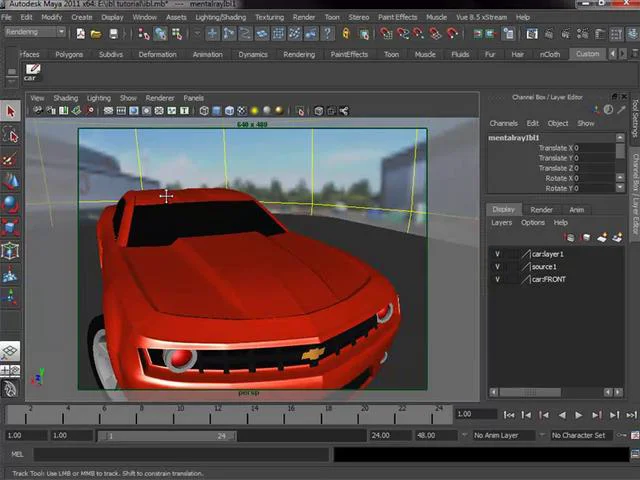Viewport: 640px width, 480px height.
Task: Choose the Lasso select tool
Action: (11, 135)
